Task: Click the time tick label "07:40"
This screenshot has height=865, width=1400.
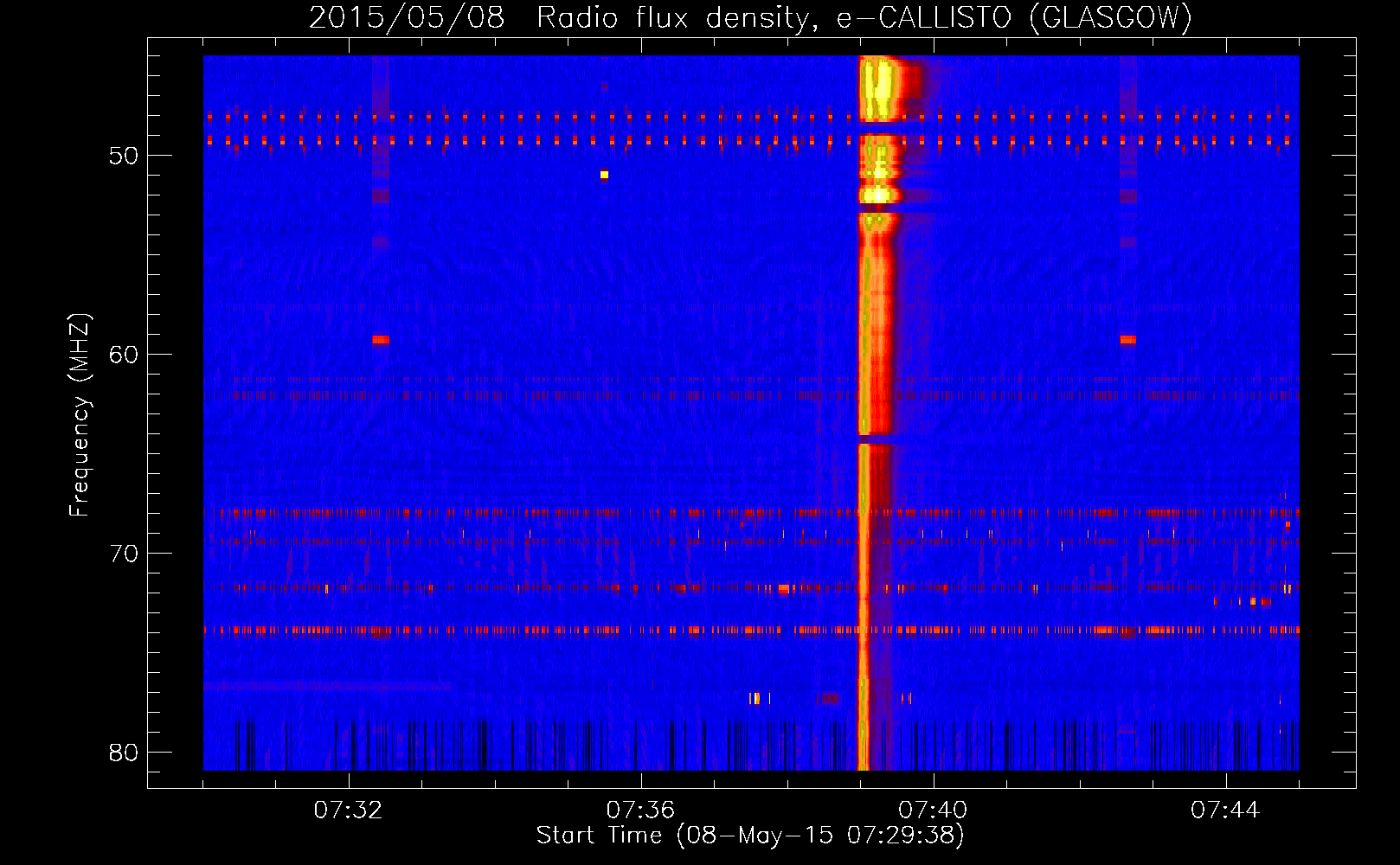Action: pos(933,810)
